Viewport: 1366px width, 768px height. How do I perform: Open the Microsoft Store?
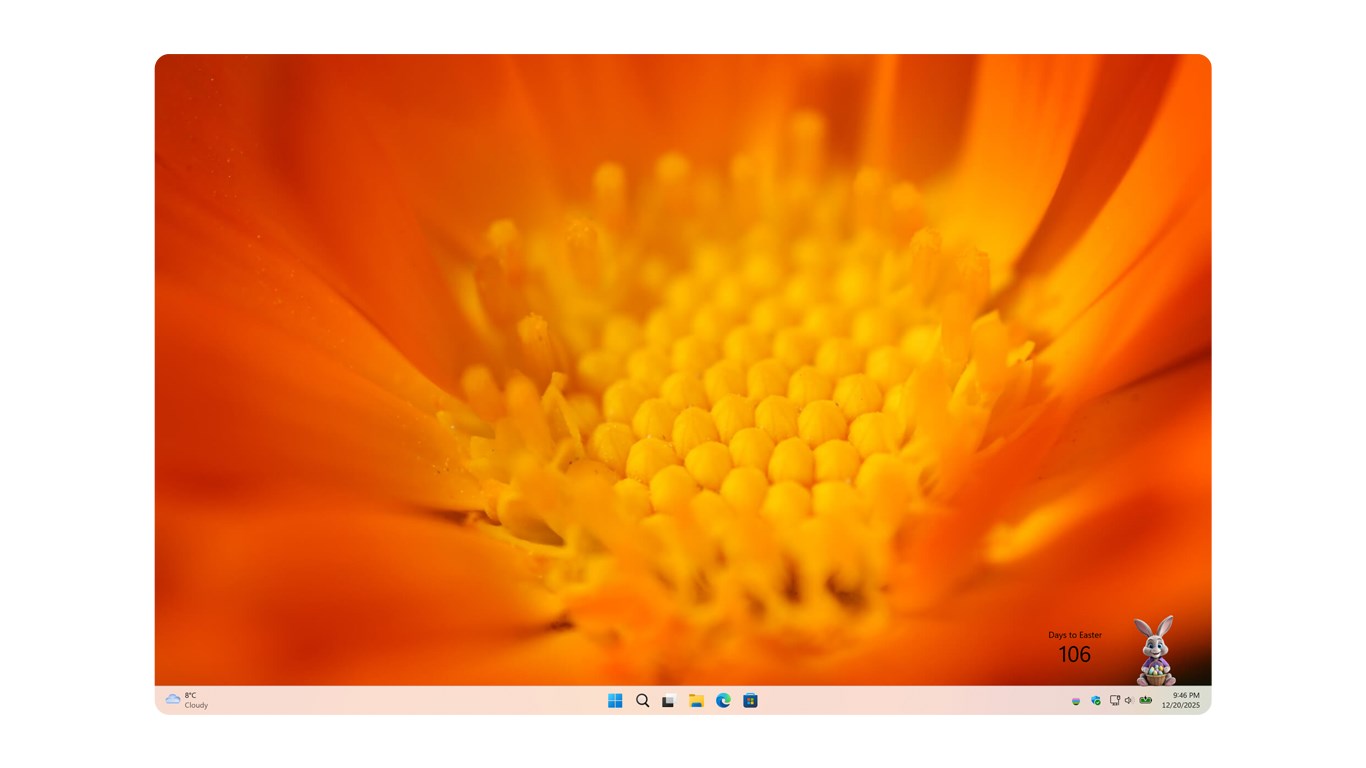pyautogui.click(x=748, y=701)
